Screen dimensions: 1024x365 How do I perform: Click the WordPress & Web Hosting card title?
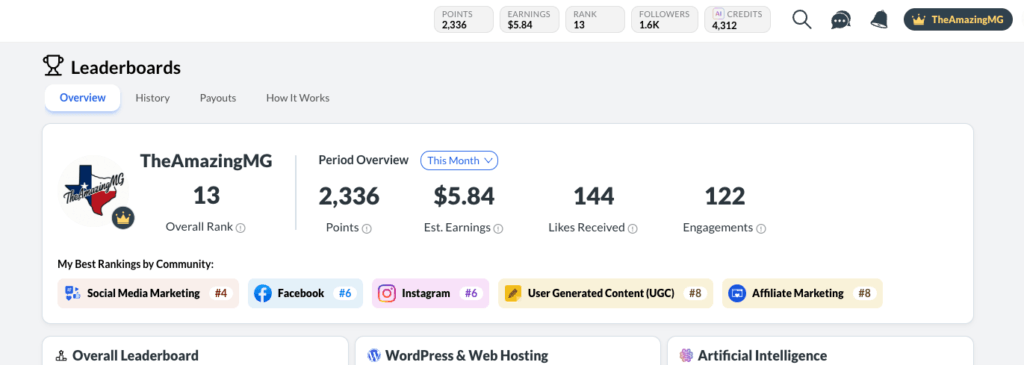466,356
